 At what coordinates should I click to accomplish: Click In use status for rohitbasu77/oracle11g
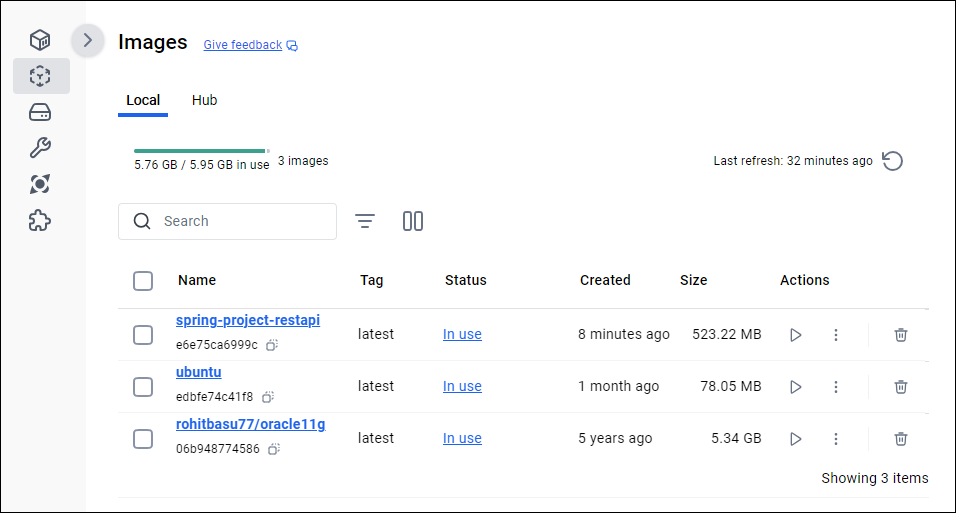tap(462, 438)
